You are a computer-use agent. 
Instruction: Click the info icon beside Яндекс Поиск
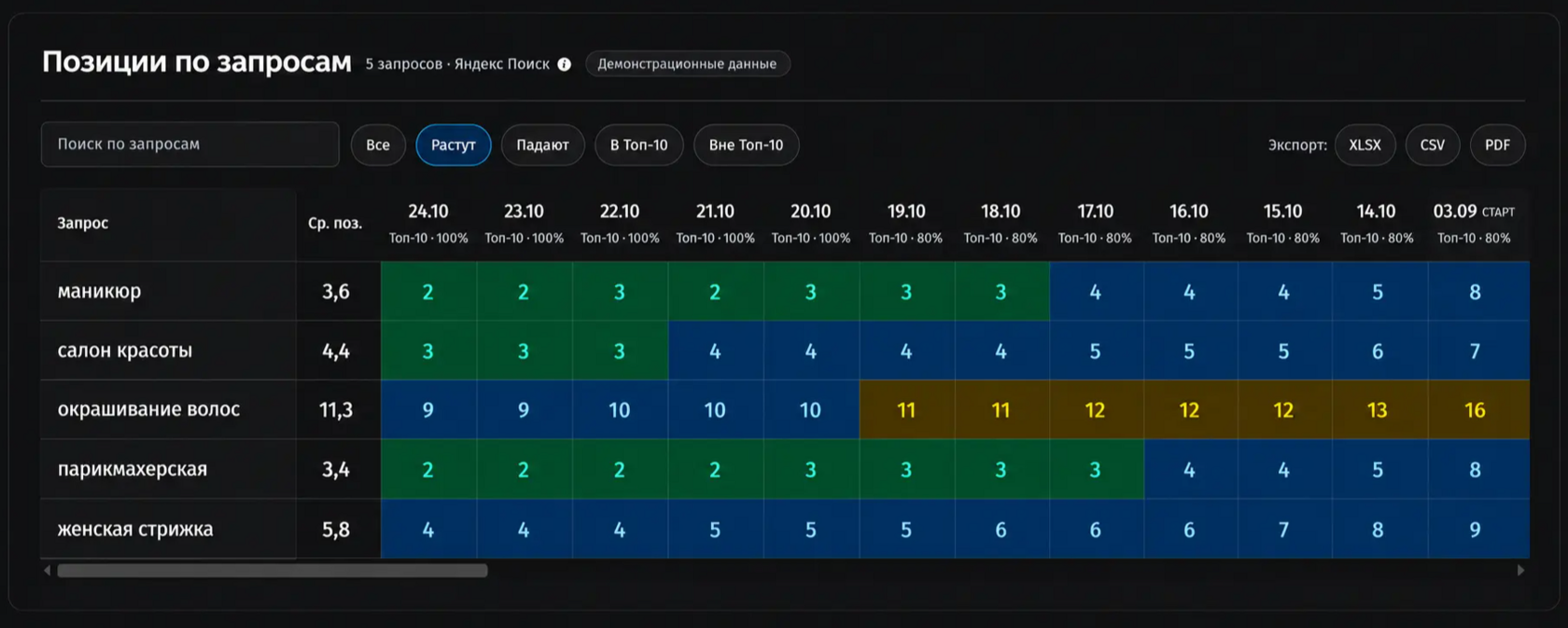pos(565,64)
